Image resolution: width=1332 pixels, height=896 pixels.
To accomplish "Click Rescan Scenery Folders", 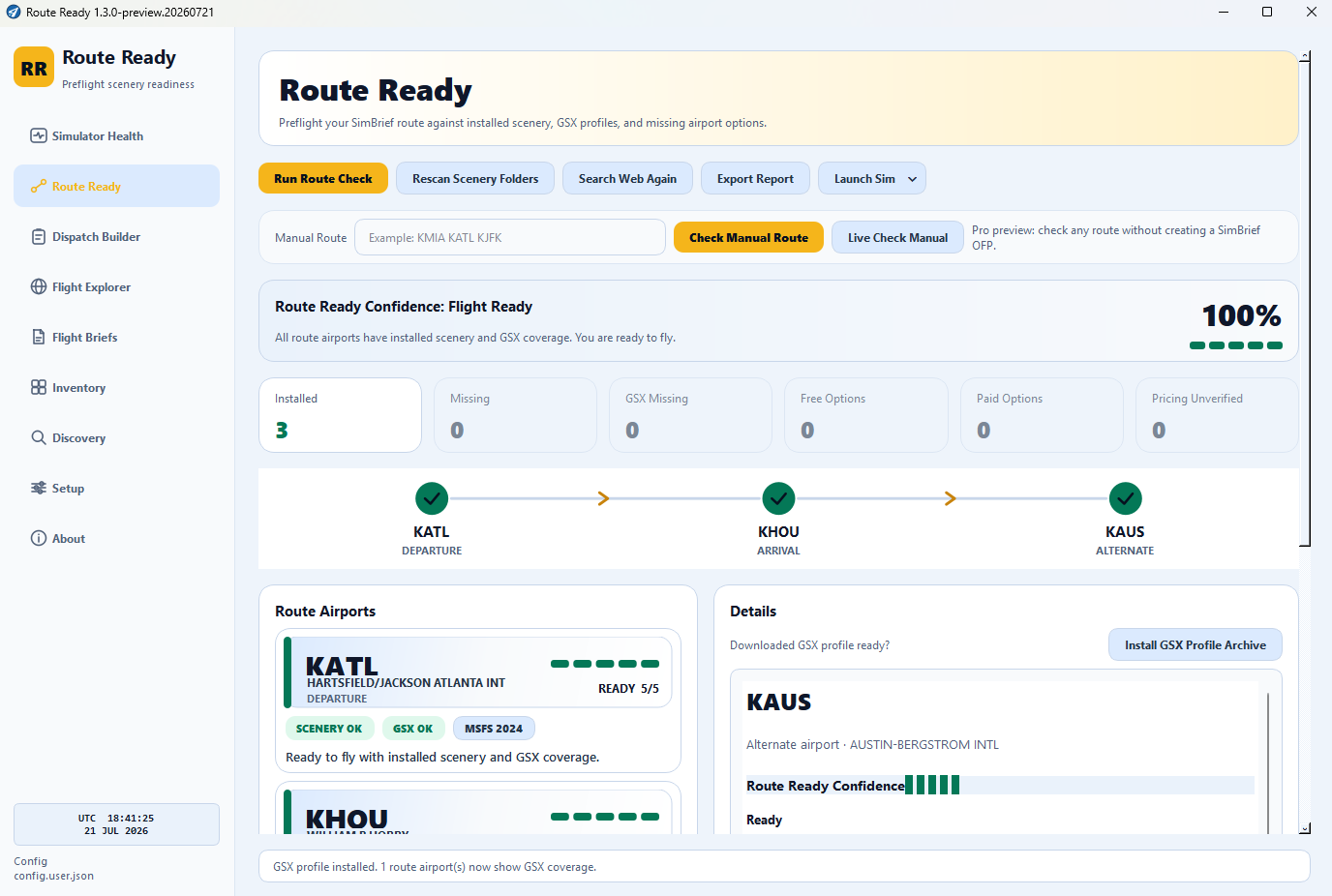I will [x=475, y=178].
